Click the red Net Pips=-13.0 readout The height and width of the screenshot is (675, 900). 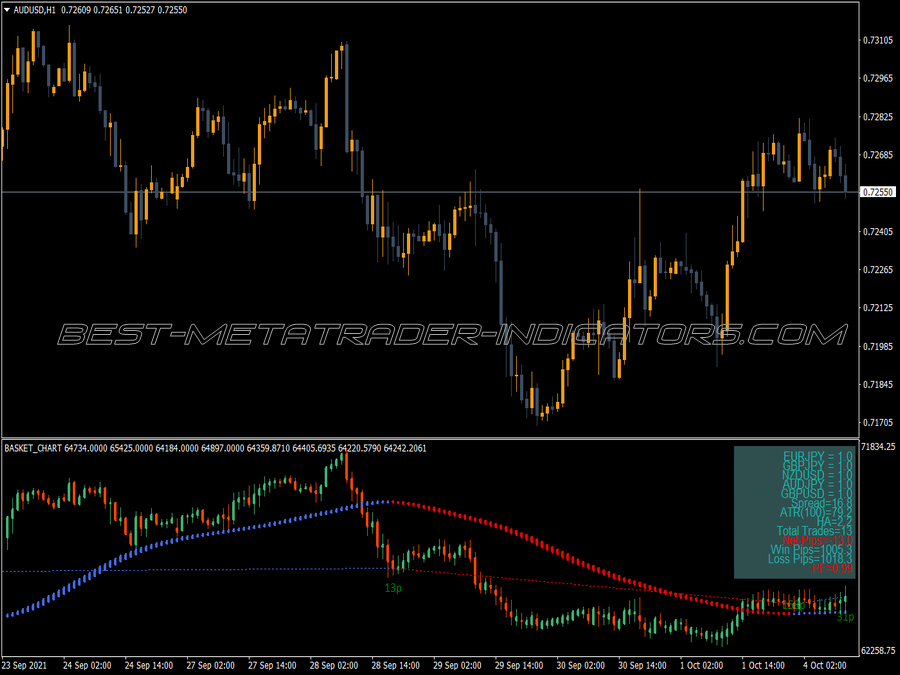point(818,540)
